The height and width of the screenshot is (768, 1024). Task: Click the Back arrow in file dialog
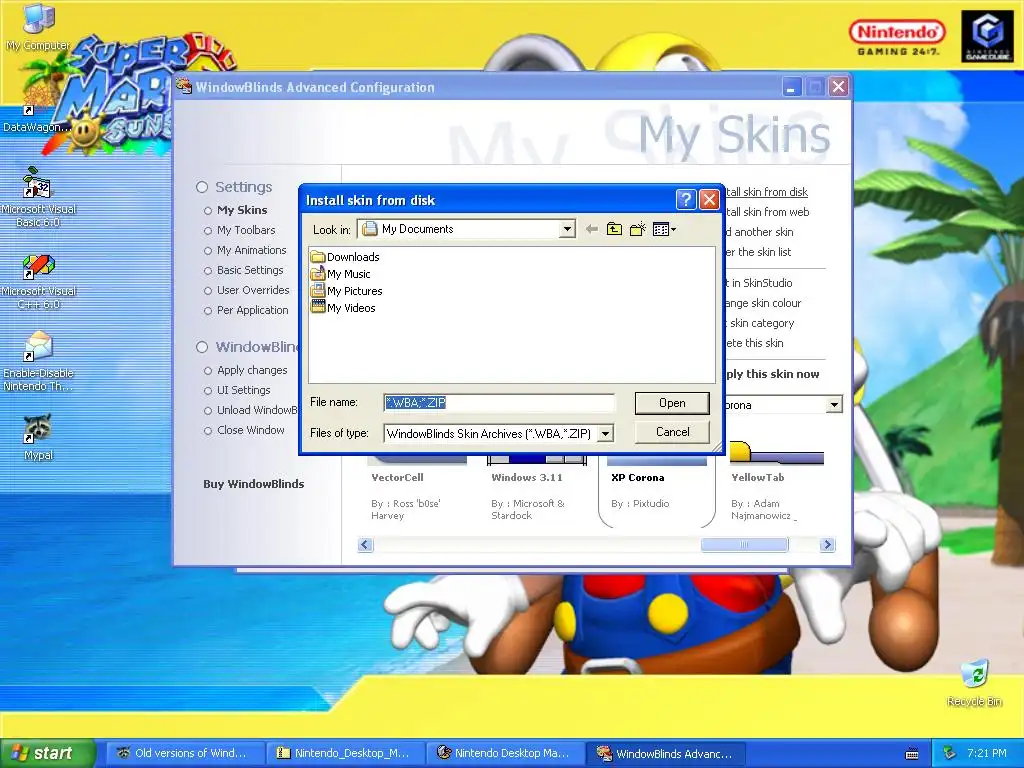pyautogui.click(x=592, y=229)
